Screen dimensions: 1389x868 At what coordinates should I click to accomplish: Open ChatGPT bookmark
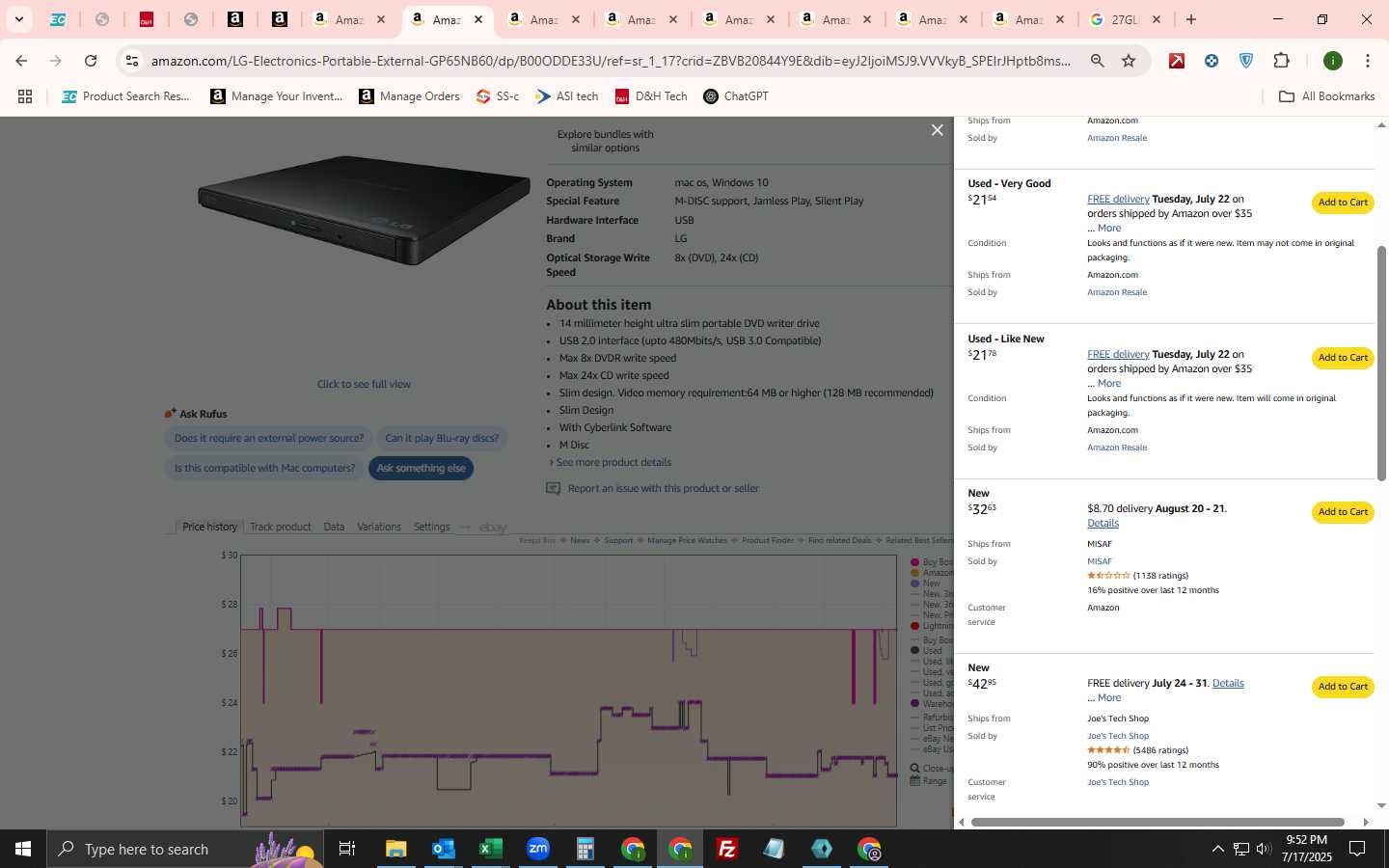(x=736, y=96)
